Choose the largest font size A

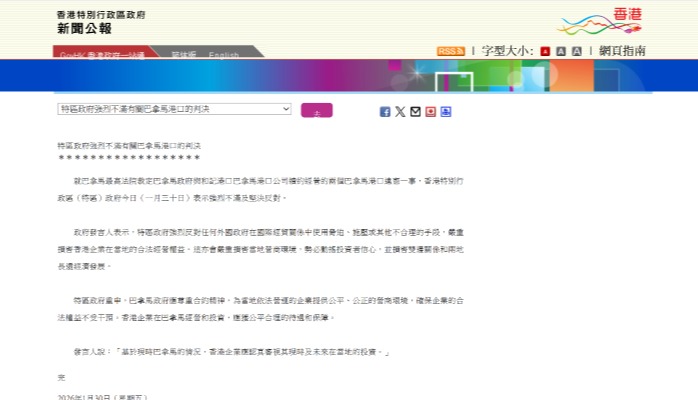pyautogui.click(x=577, y=51)
